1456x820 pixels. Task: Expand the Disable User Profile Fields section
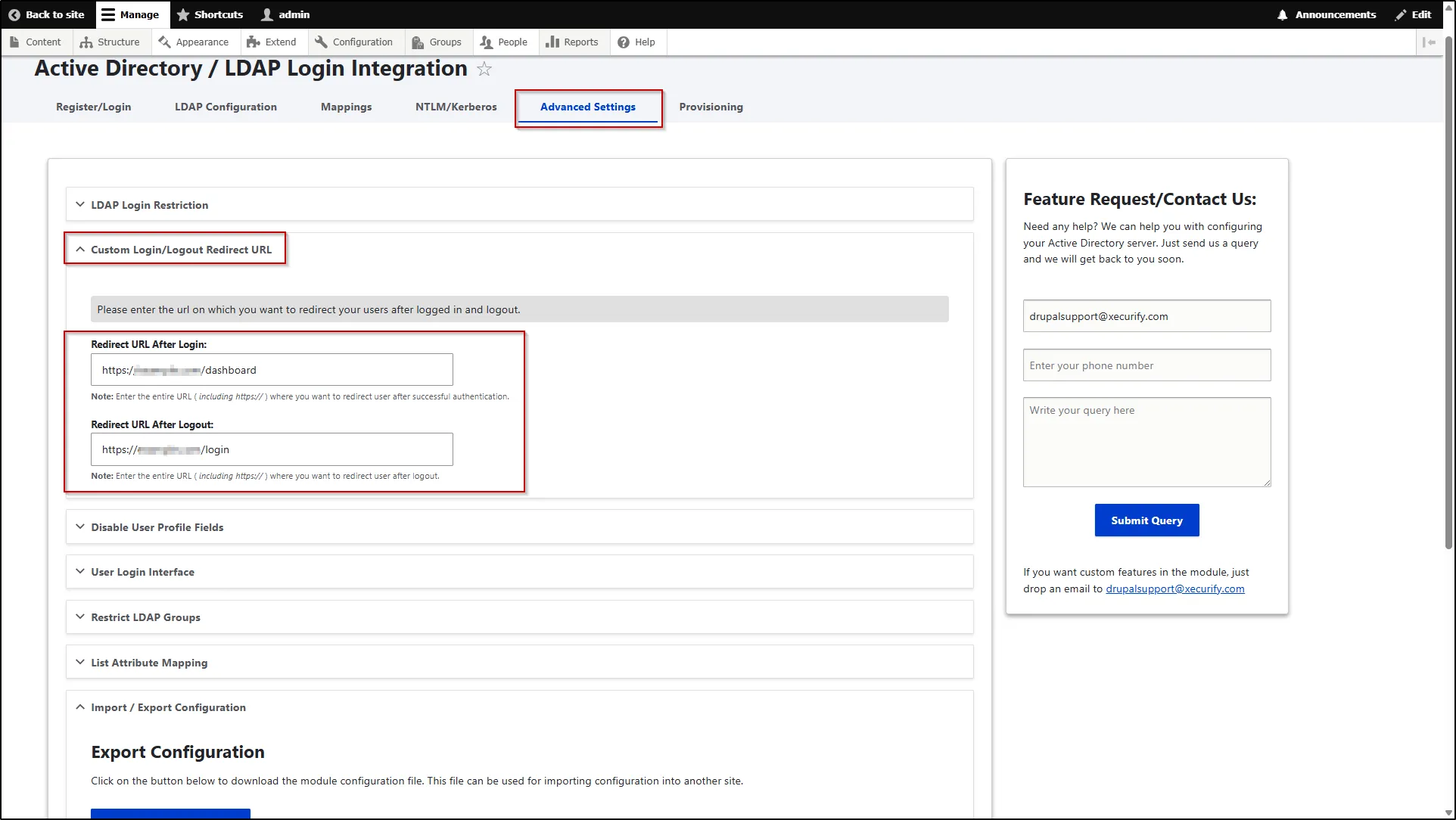(x=157, y=527)
